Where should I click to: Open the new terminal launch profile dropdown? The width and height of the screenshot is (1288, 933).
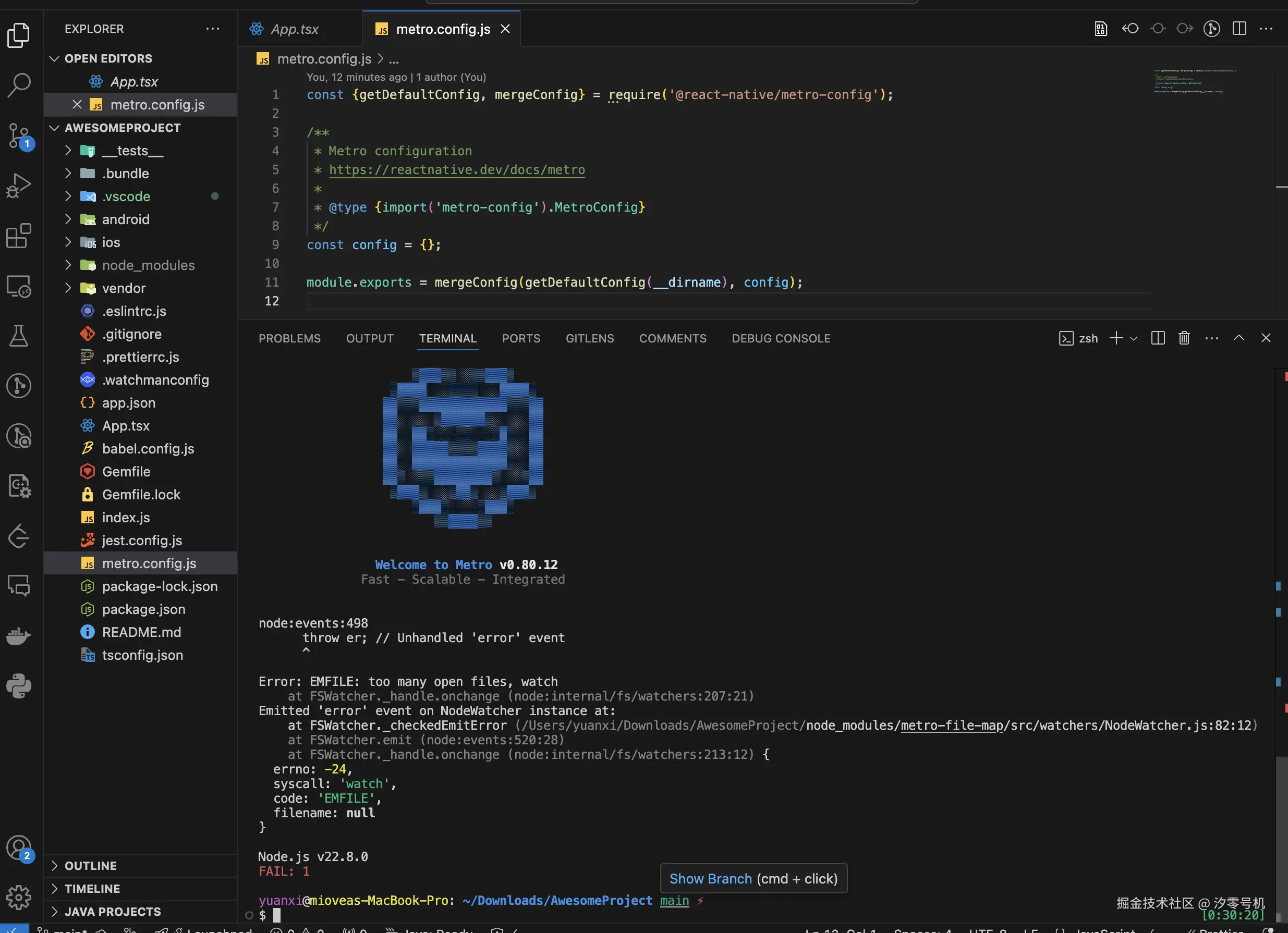(1134, 338)
